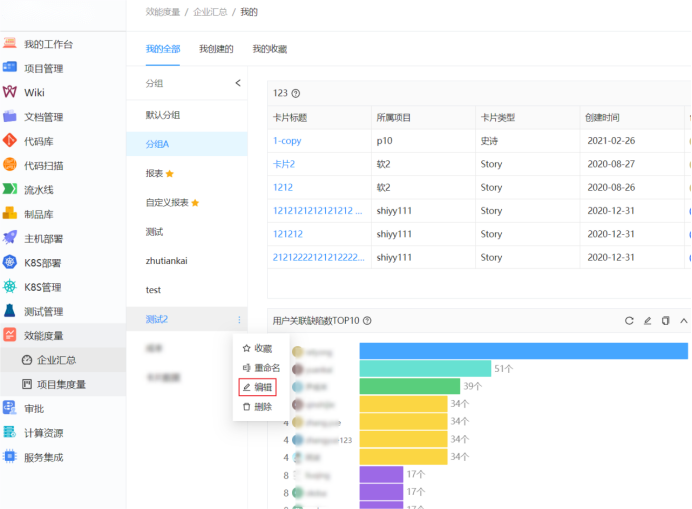Switch to 我的收藏 tab
Screen dimensions: 692x509
click(269, 49)
